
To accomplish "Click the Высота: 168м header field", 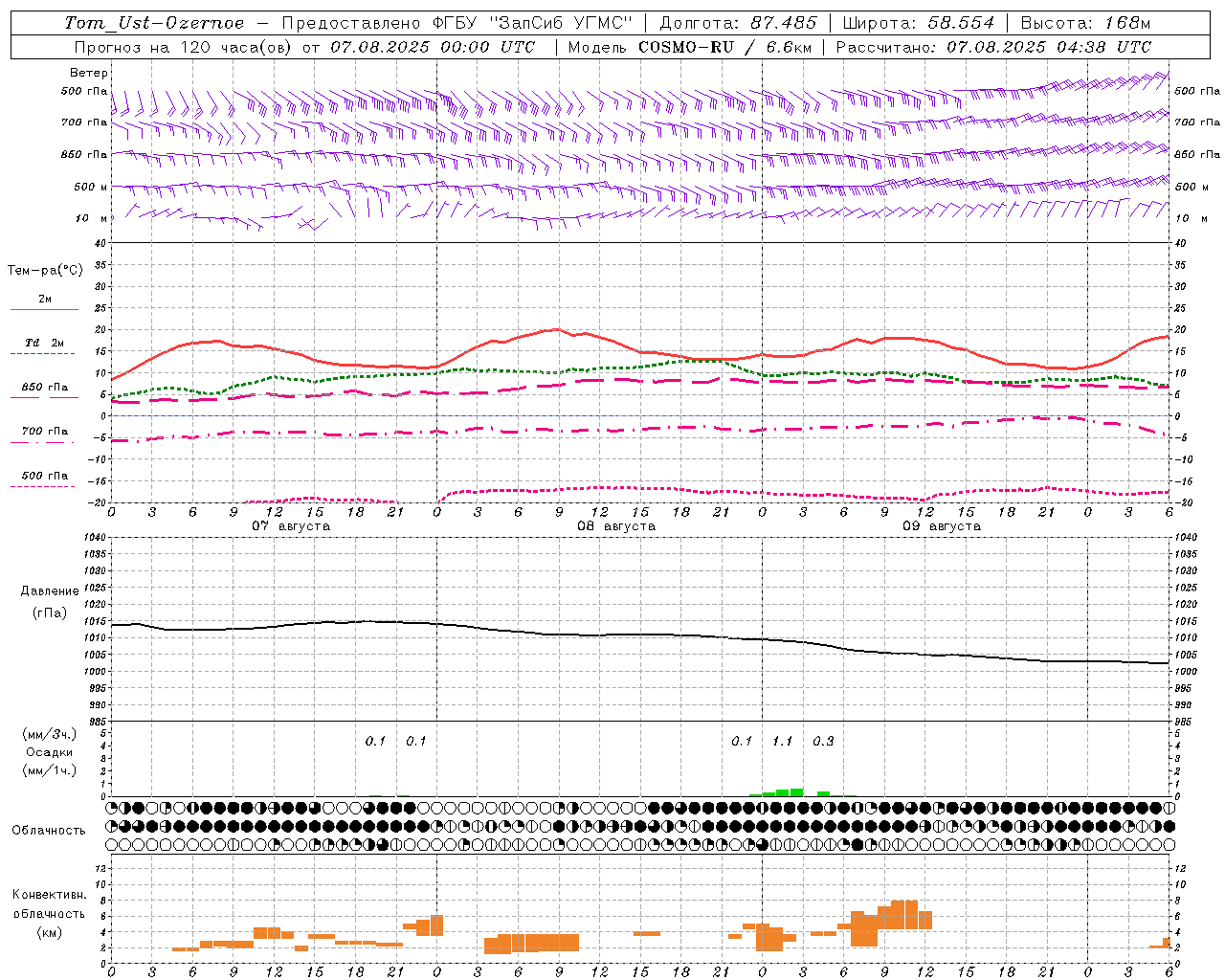I will (x=1085, y=23).
